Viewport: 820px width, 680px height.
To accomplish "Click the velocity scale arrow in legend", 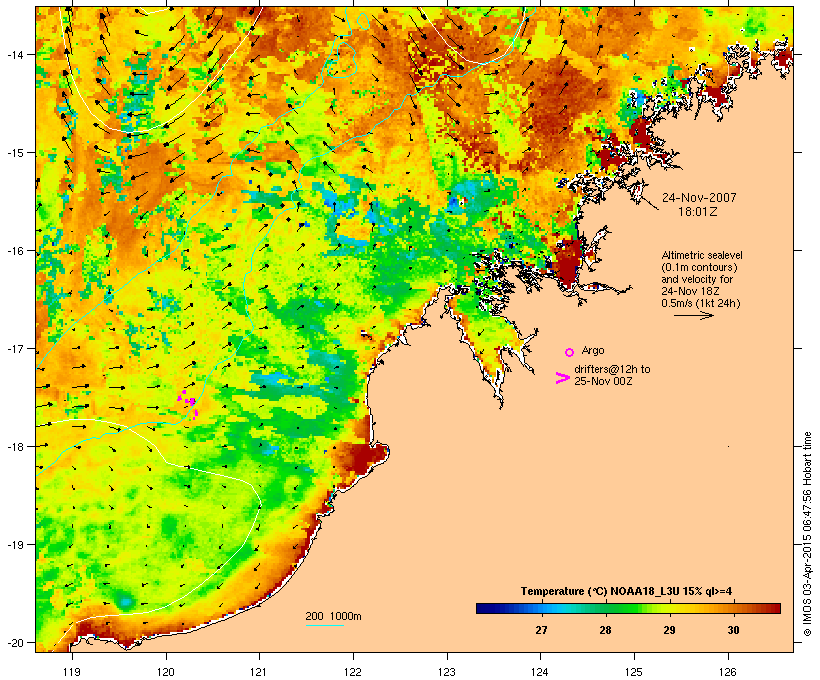I will coord(693,315).
